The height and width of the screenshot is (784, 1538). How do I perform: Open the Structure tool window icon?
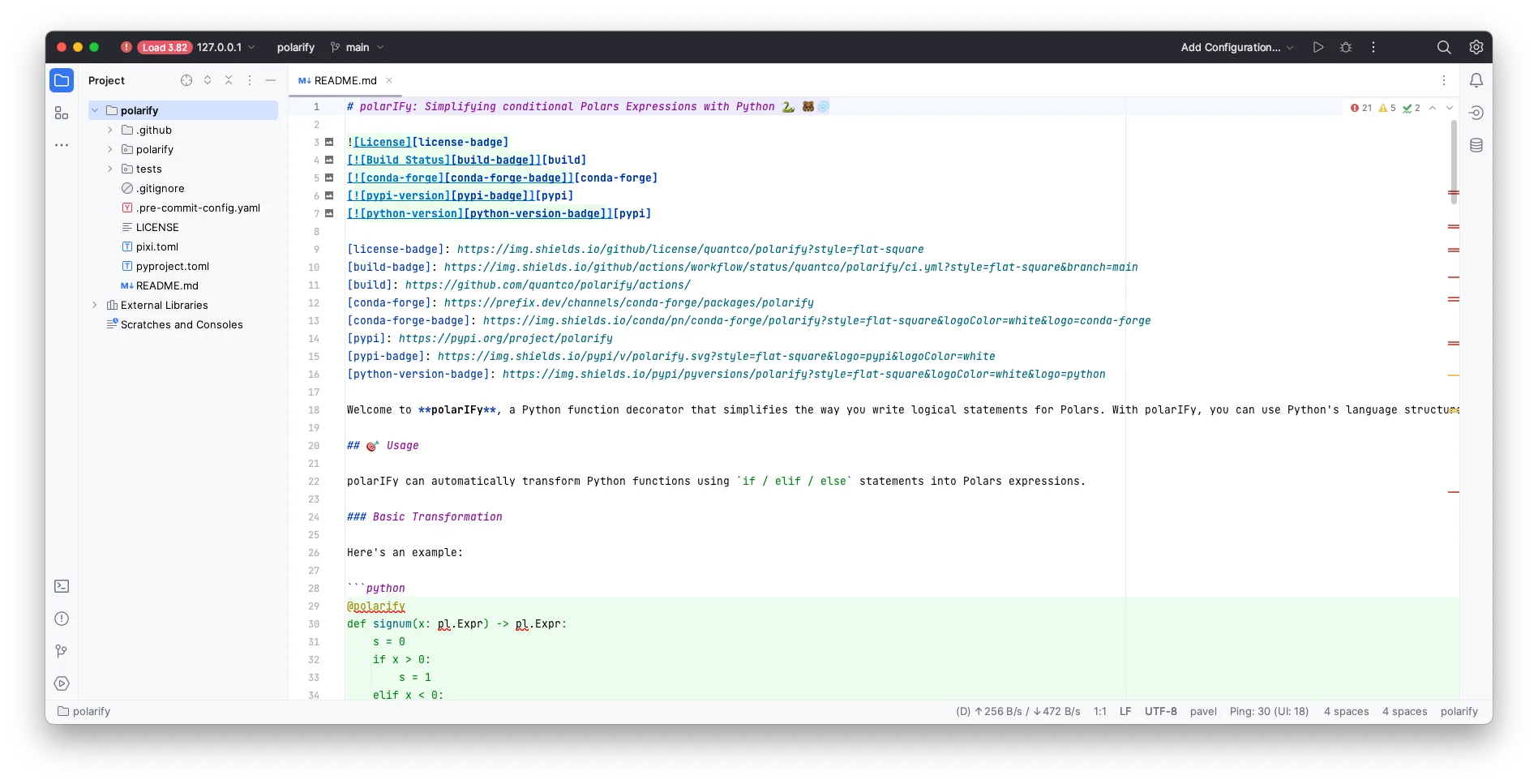click(x=62, y=113)
